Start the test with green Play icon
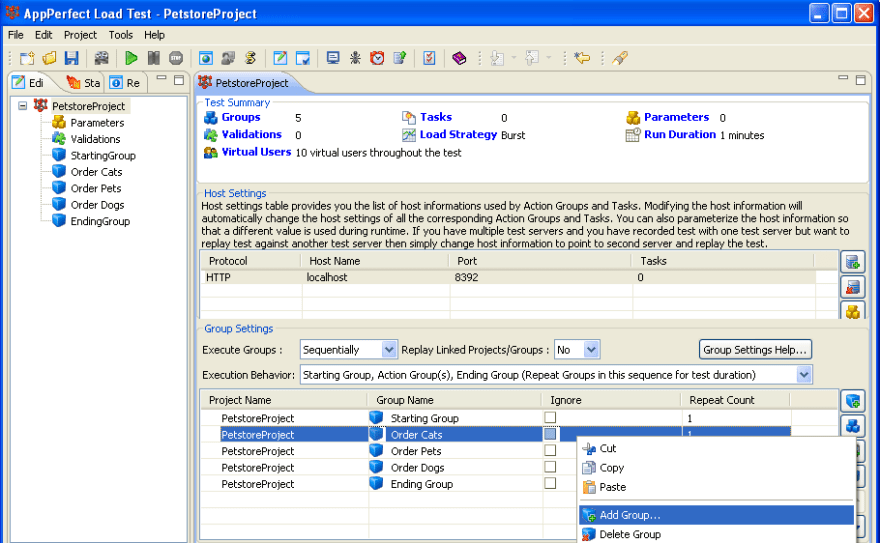This screenshot has height=543, width=880. tap(131, 58)
